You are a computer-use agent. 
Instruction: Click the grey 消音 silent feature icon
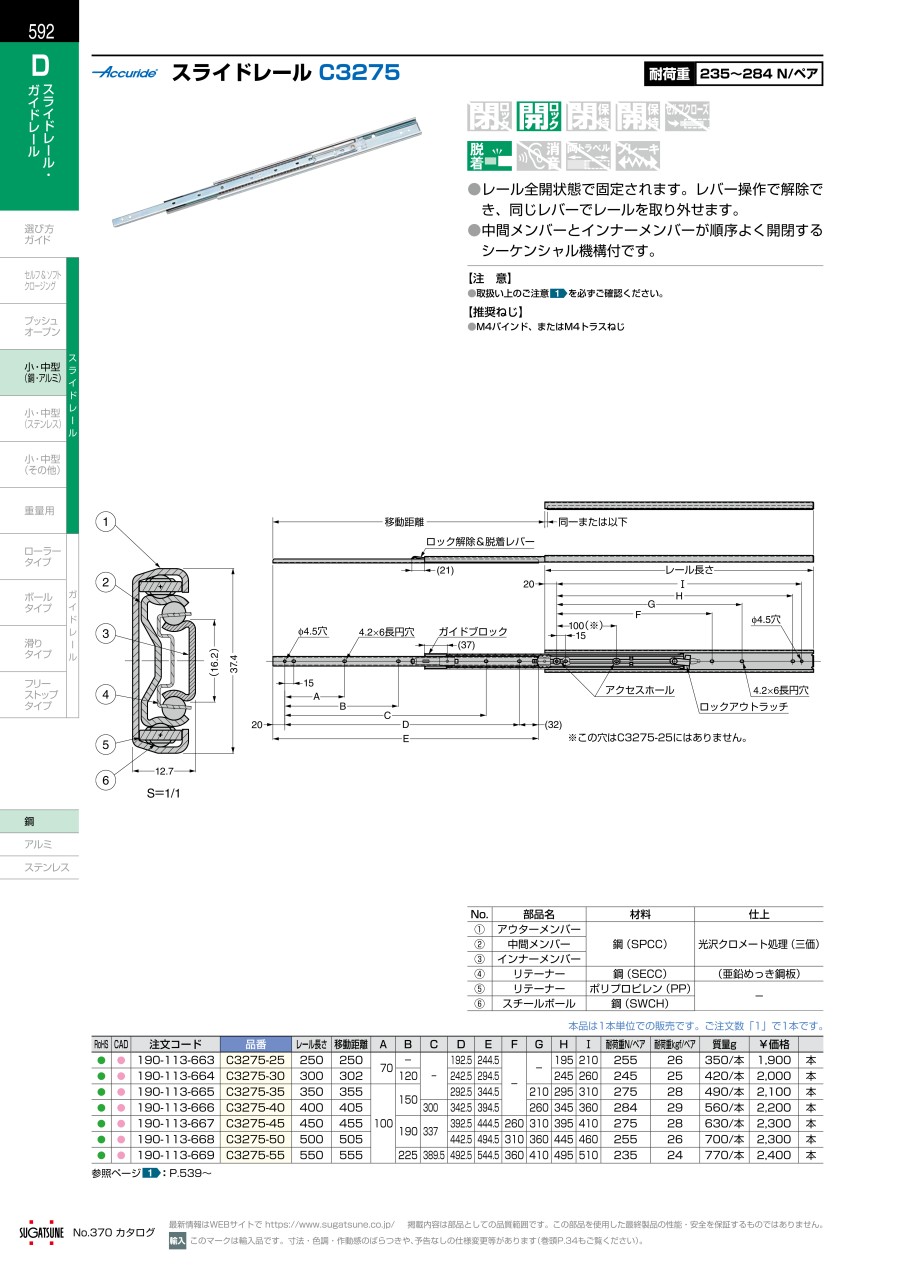538,155
